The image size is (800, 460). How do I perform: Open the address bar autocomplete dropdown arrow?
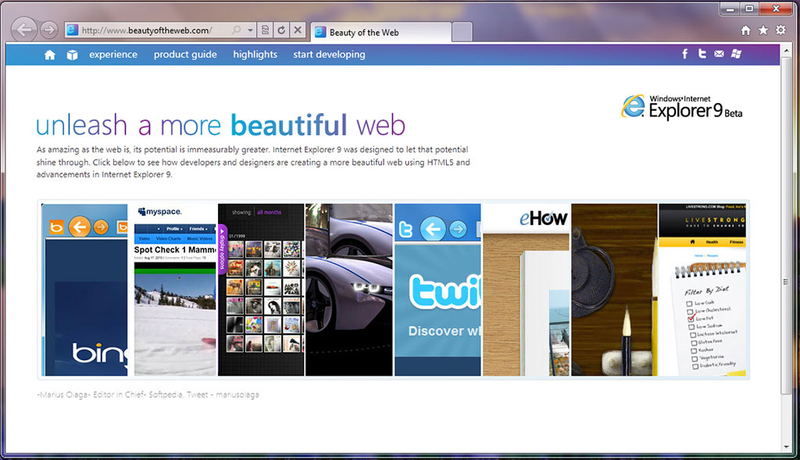[x=249, y=30]
